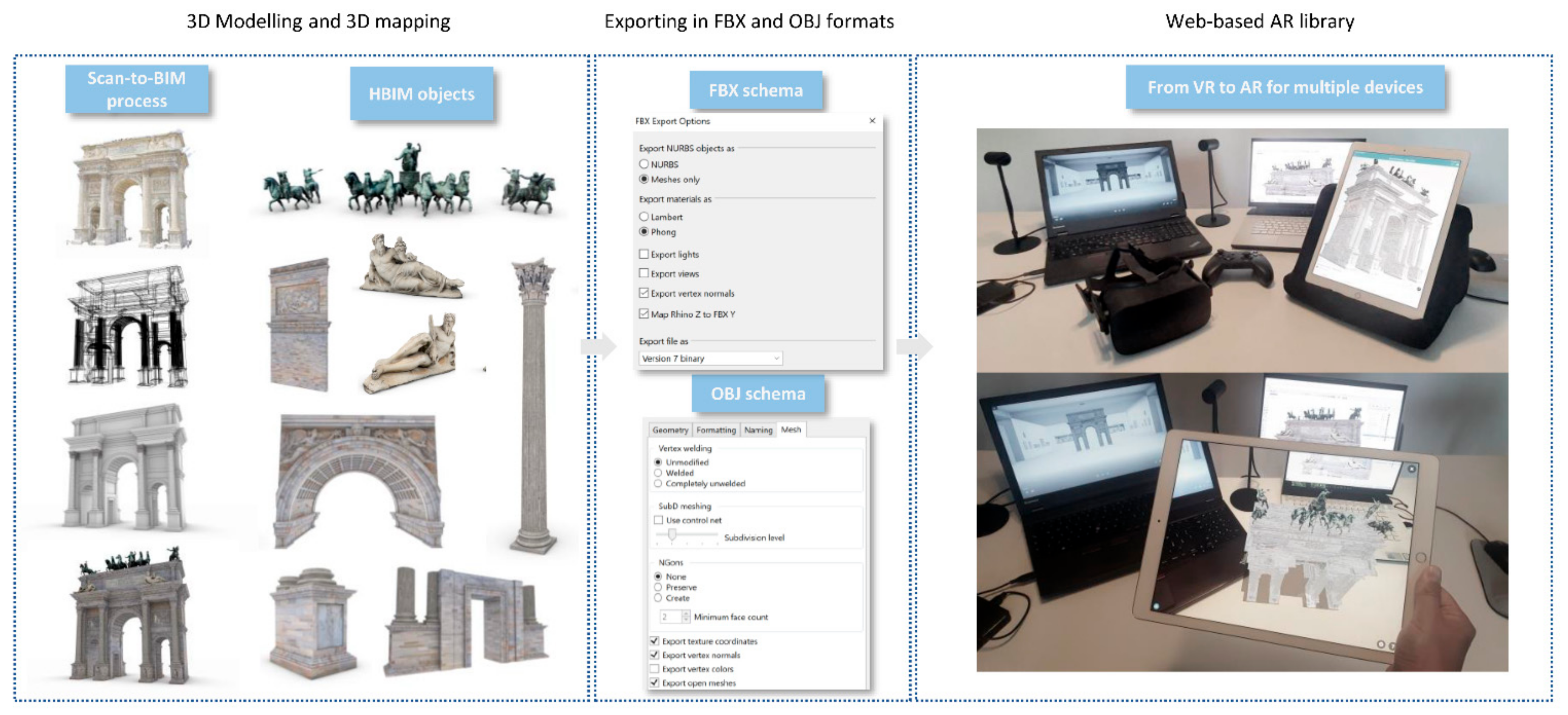The image size is (1568, 715).
Task: Select Preserve under NGons
Action: point(658,587)
